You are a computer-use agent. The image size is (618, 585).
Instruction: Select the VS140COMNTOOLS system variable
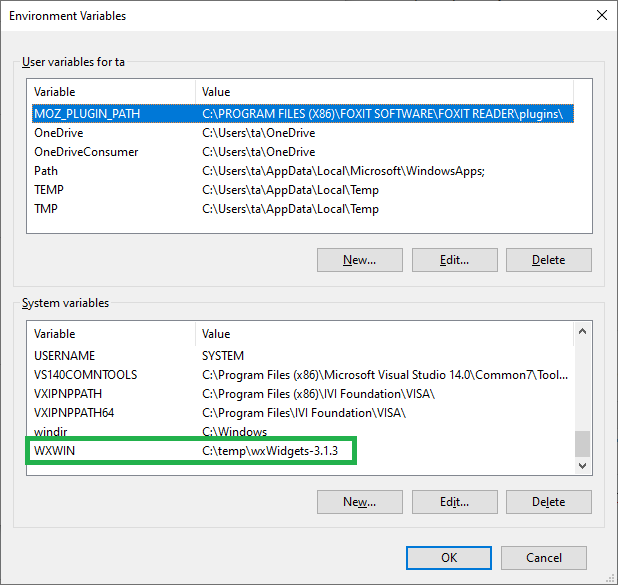click(x=86, y=375)
